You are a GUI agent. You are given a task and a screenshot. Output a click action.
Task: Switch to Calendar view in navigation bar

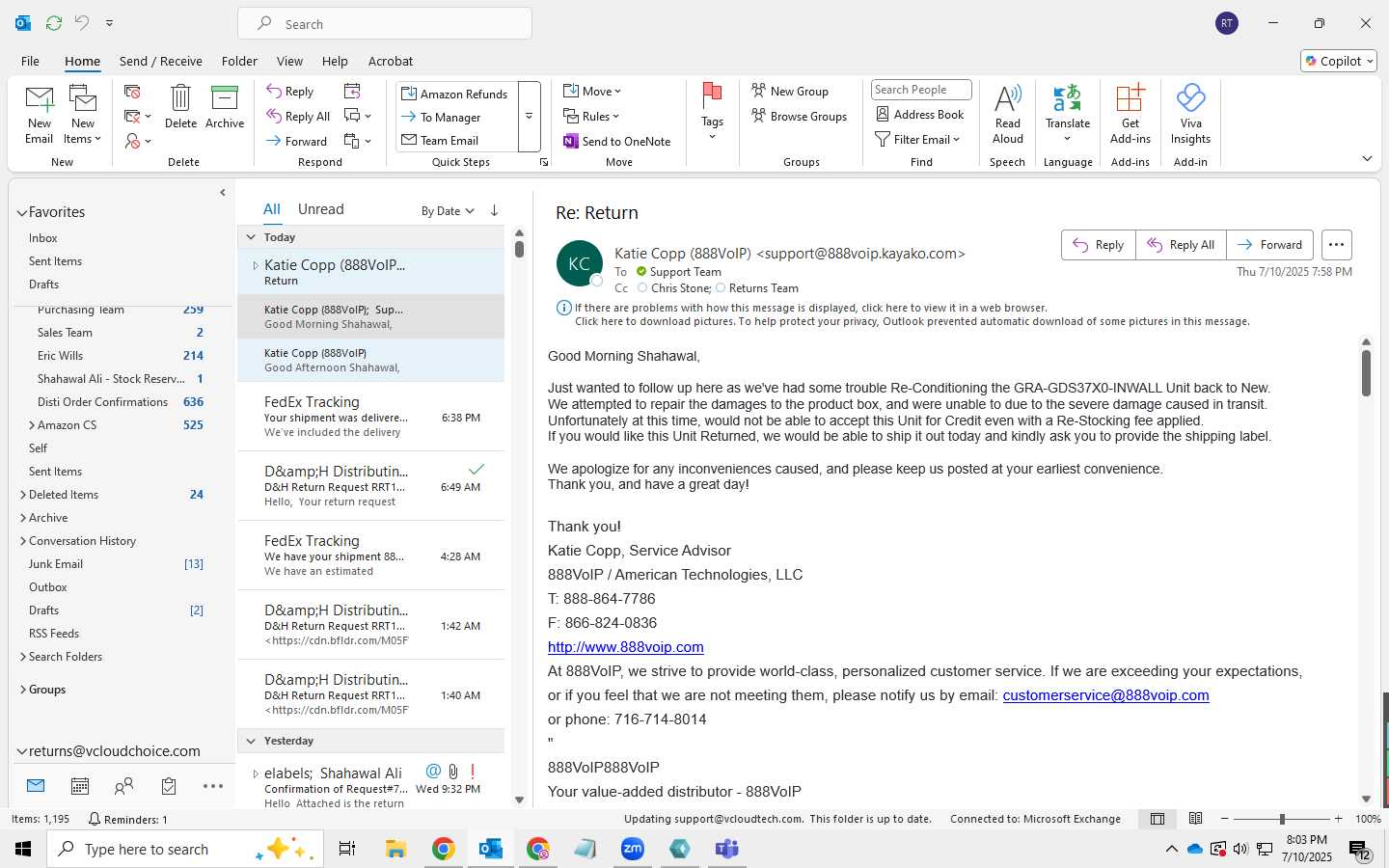tap(80, 787)
